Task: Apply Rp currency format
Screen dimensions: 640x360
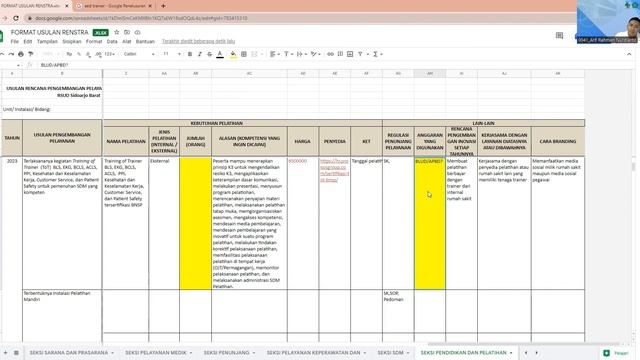Action: pos(69,54)
